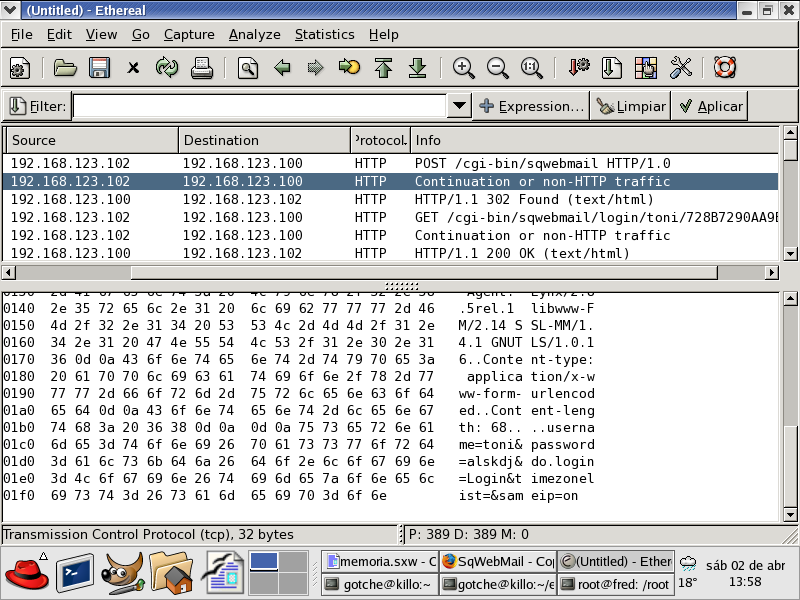This screenshot has width=800, height=600.
Task: Switch to SqWebMail browser taskbar window
Action: pos(497,562)
